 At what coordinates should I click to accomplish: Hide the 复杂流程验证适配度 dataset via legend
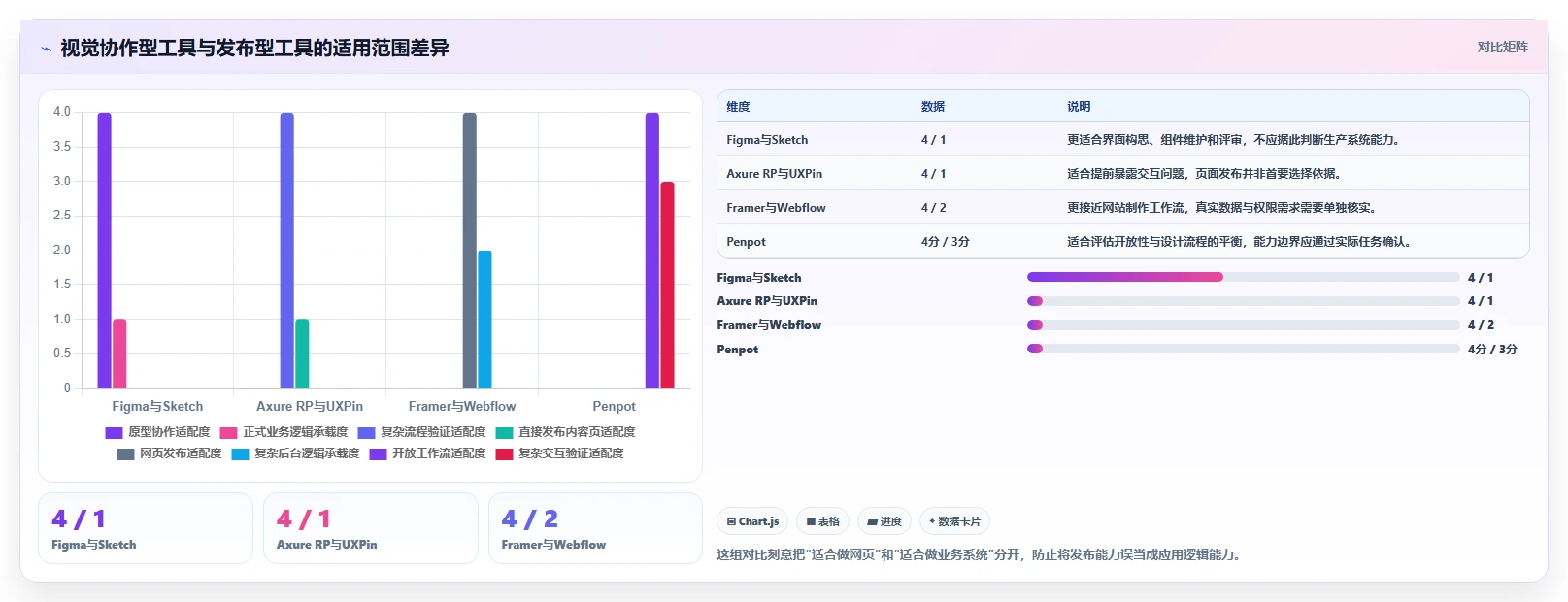[x=421, y=432]
